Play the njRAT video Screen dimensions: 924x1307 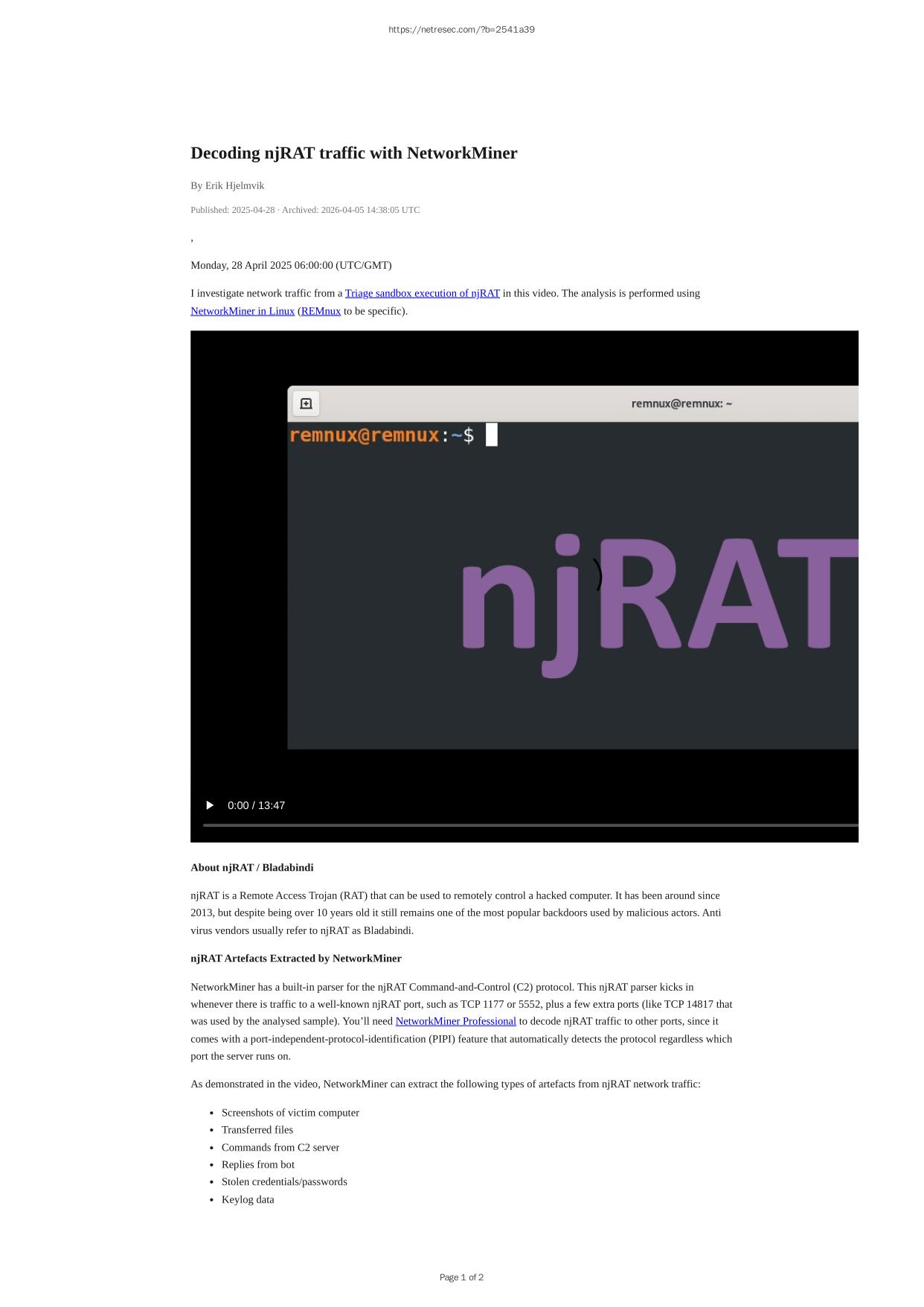[x=210, y=805]
